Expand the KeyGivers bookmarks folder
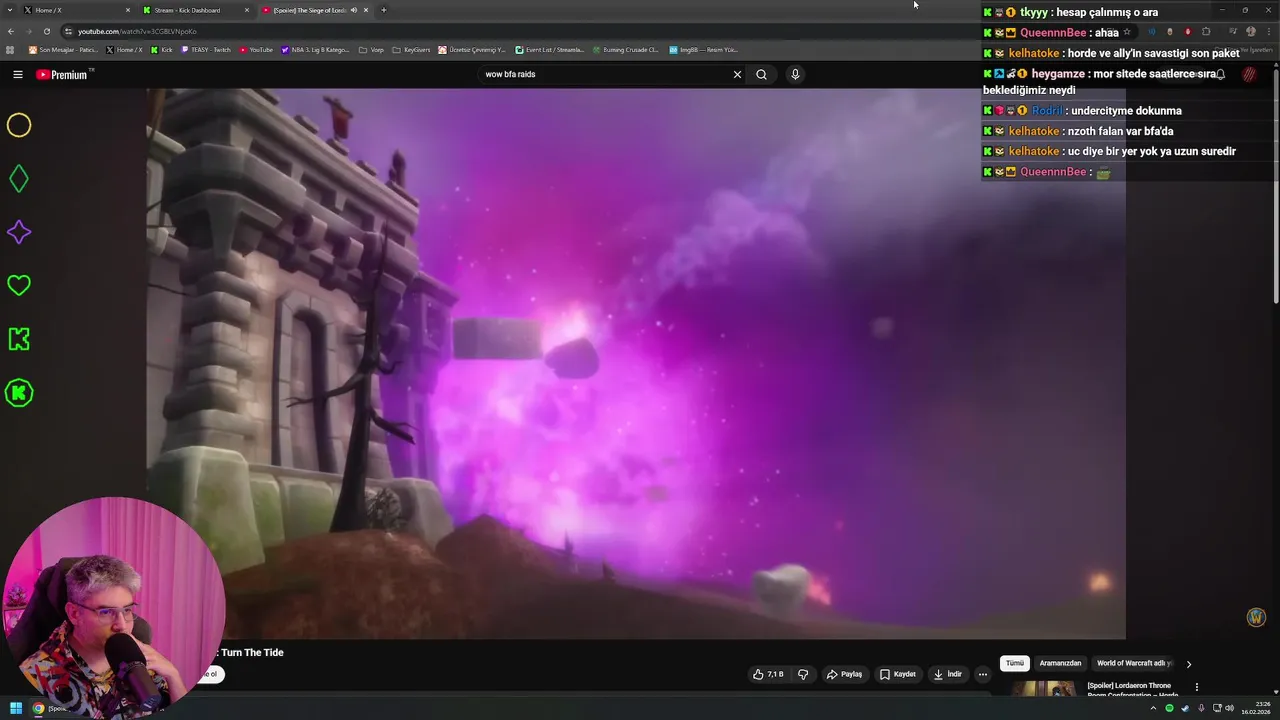The width and height of the screenshot is (1280, 720). coord(411,49)
